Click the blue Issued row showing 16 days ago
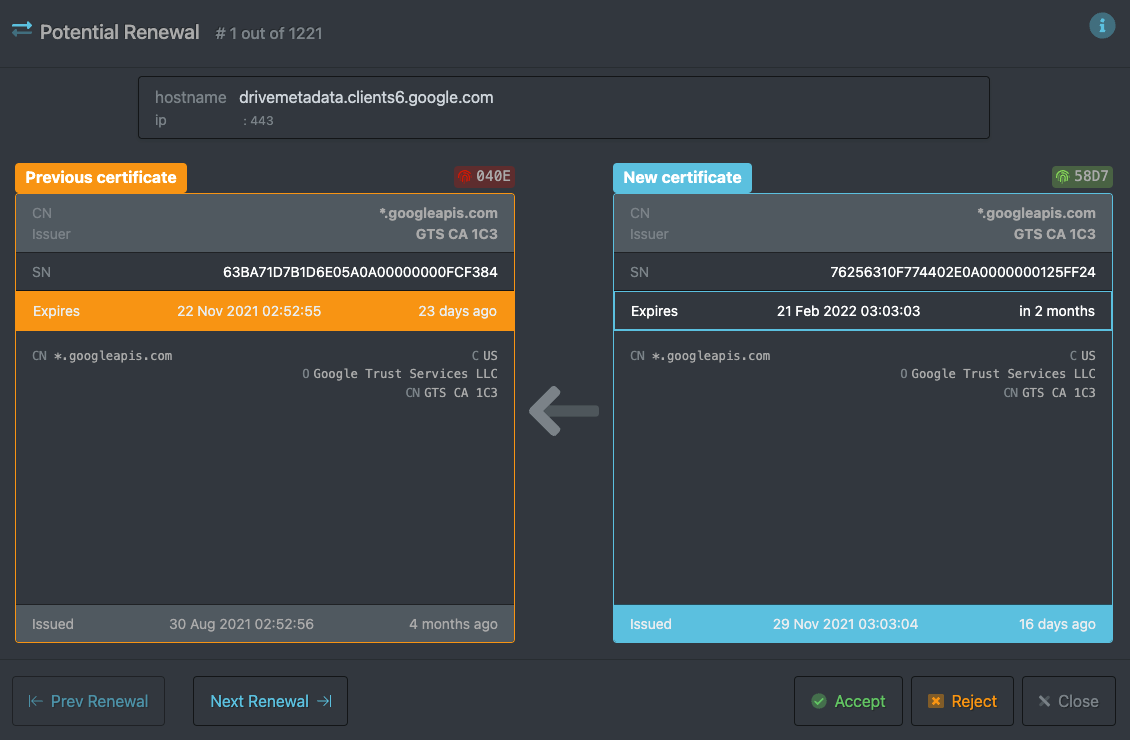This screenshot has width=1130, height=740. point(862,624)
